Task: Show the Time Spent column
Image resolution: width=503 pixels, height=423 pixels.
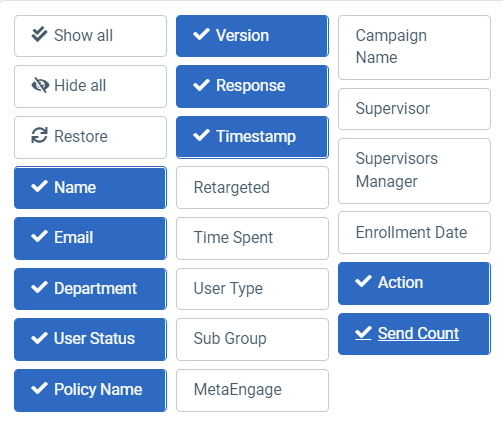Action: click(252, 238)
